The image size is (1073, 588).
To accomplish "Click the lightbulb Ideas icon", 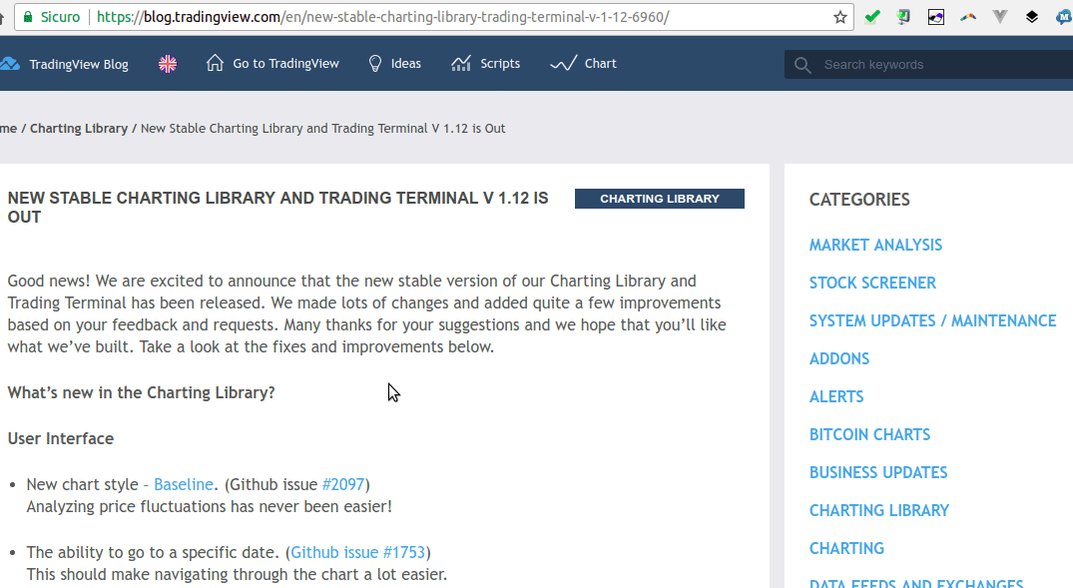I will 375,64.
